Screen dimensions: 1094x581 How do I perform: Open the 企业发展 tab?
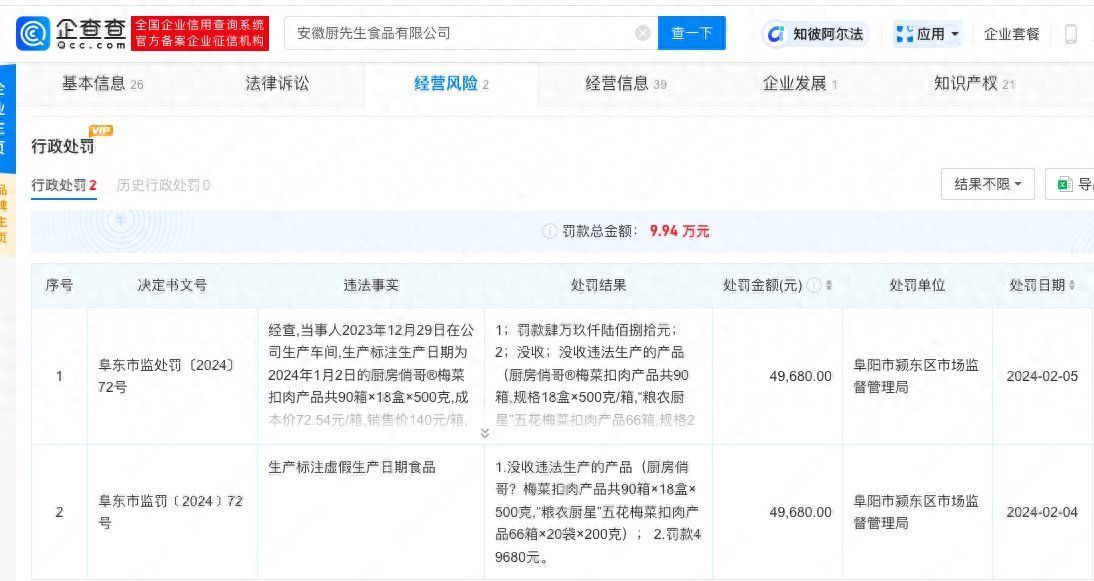tap(800, 84)
